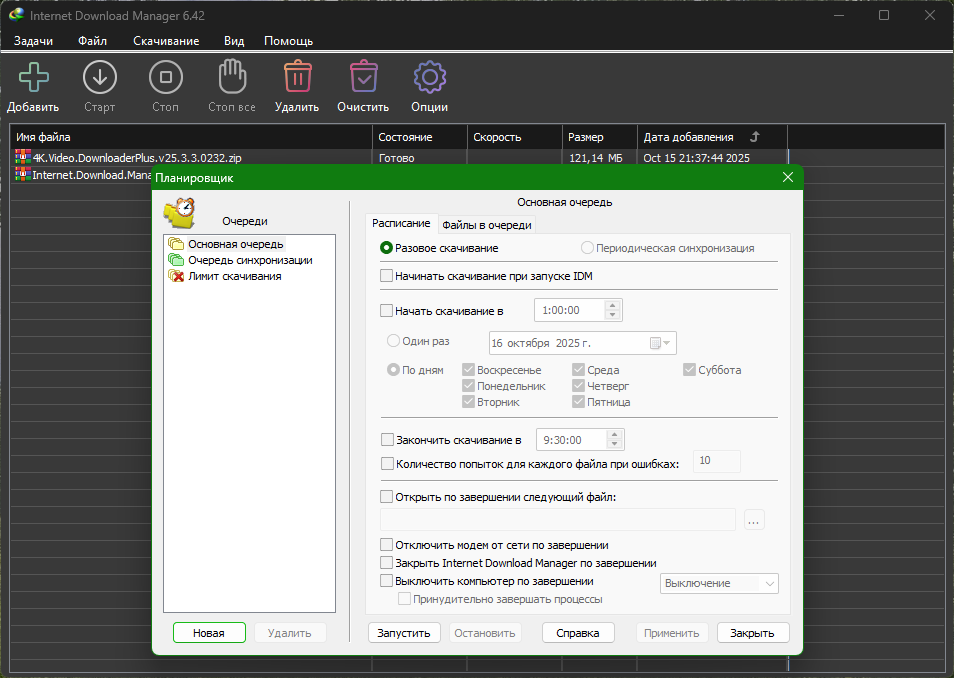
Task: Click the Добавить plus icon in toolbar
Action: [x=33, y=78]
